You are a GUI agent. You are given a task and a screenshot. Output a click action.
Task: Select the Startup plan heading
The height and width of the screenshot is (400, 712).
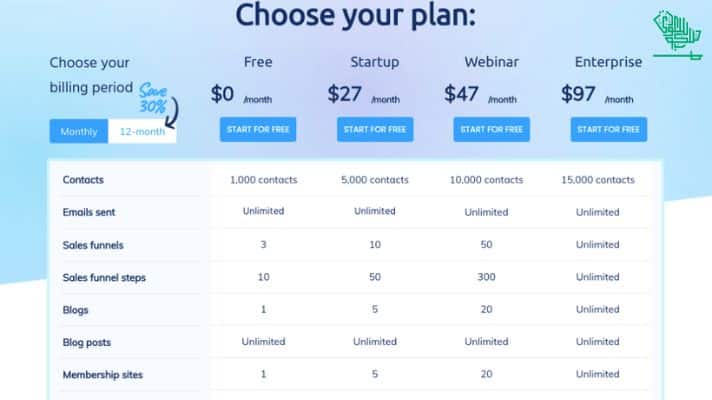375,62
